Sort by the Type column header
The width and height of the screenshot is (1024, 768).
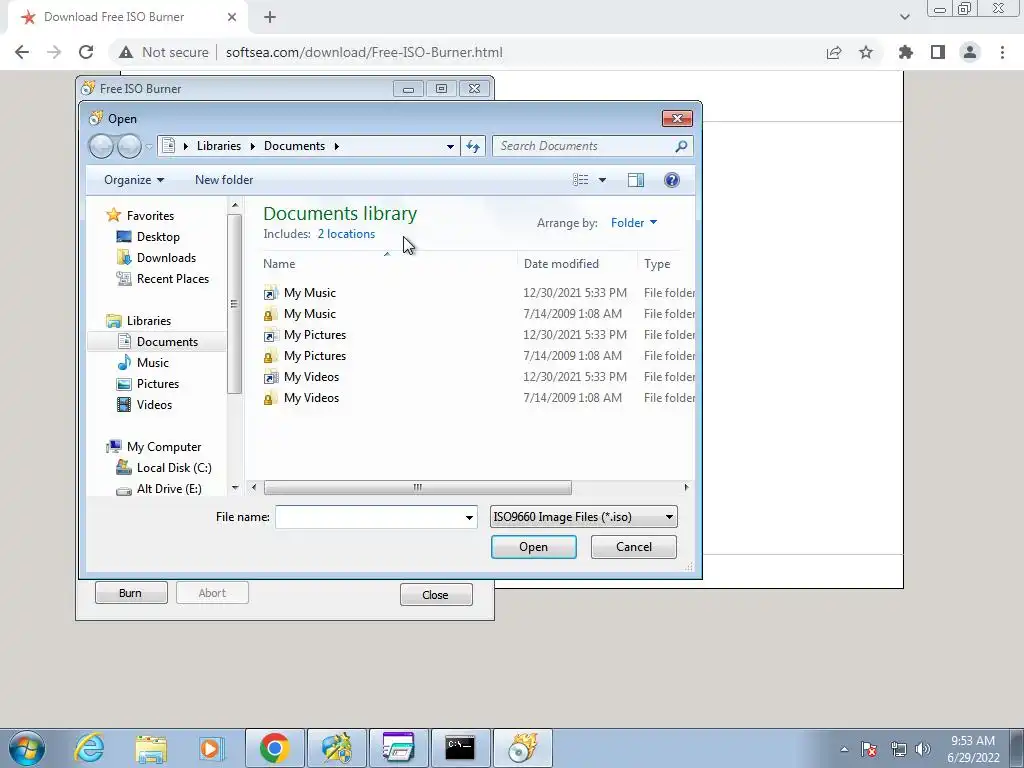pos(657,264)
